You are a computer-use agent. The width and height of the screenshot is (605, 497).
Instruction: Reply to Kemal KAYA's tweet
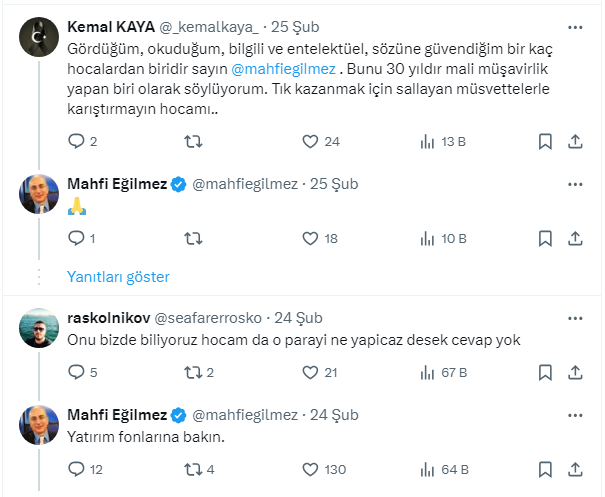coord(76,141)
